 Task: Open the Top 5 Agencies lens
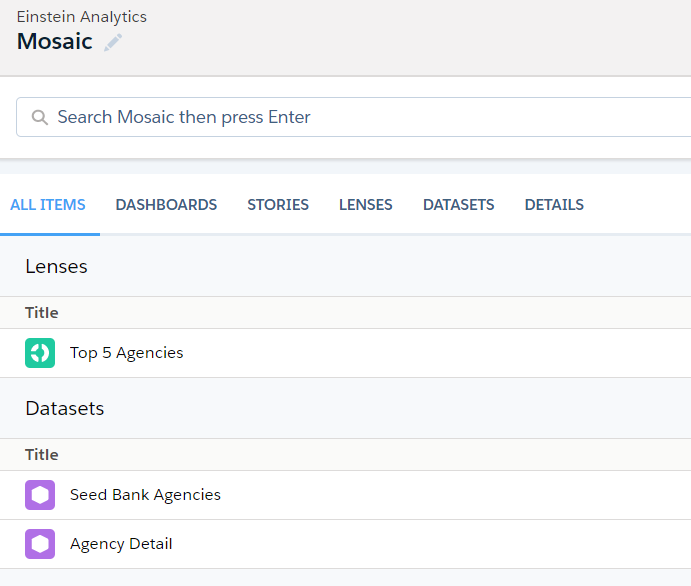127,353
